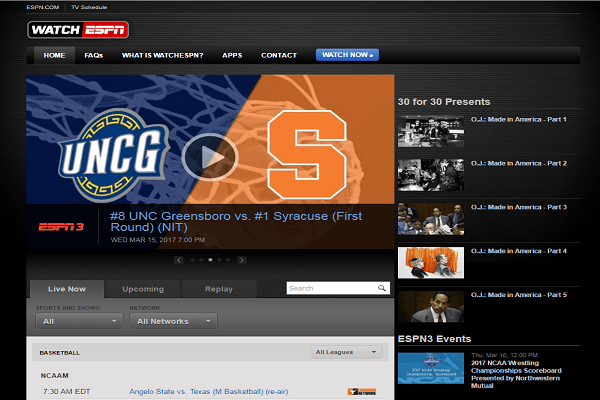Image resolution: width=600 pixels, height=400 pixels.
Task: Switch to the Upcoming tab
Action: click(x=143, y=289)
